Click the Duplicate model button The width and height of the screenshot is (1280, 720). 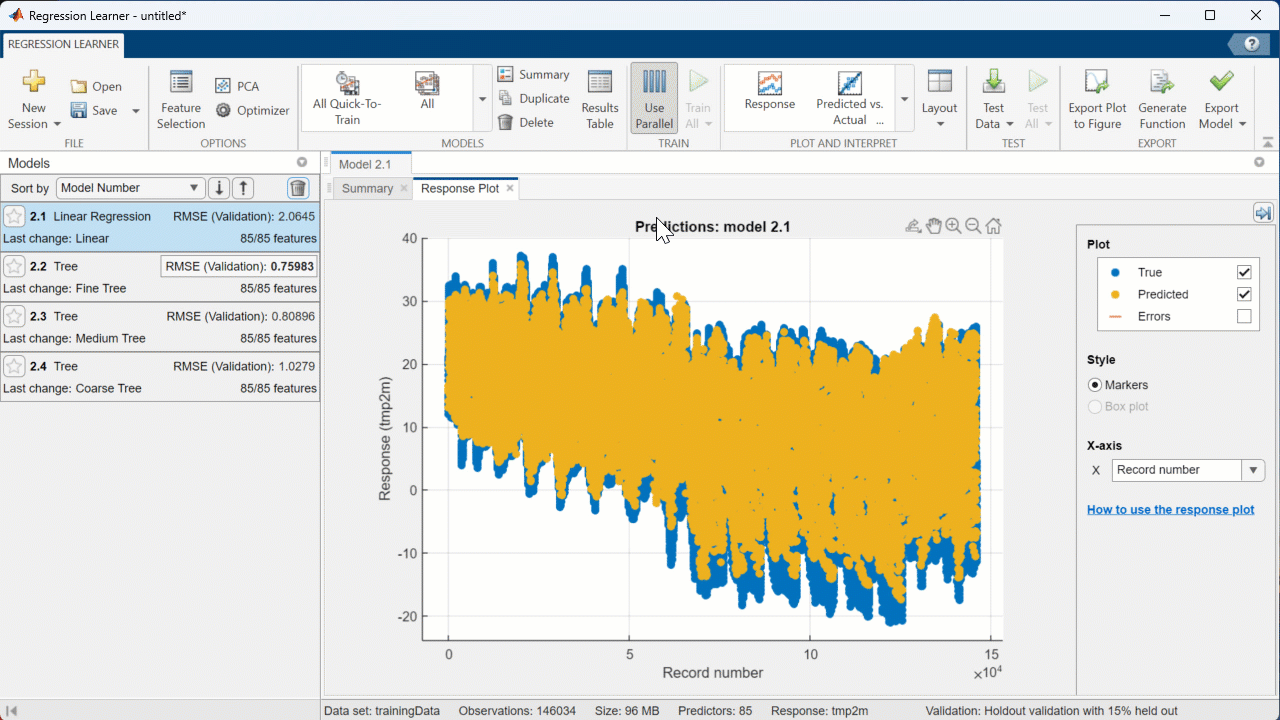534,98
